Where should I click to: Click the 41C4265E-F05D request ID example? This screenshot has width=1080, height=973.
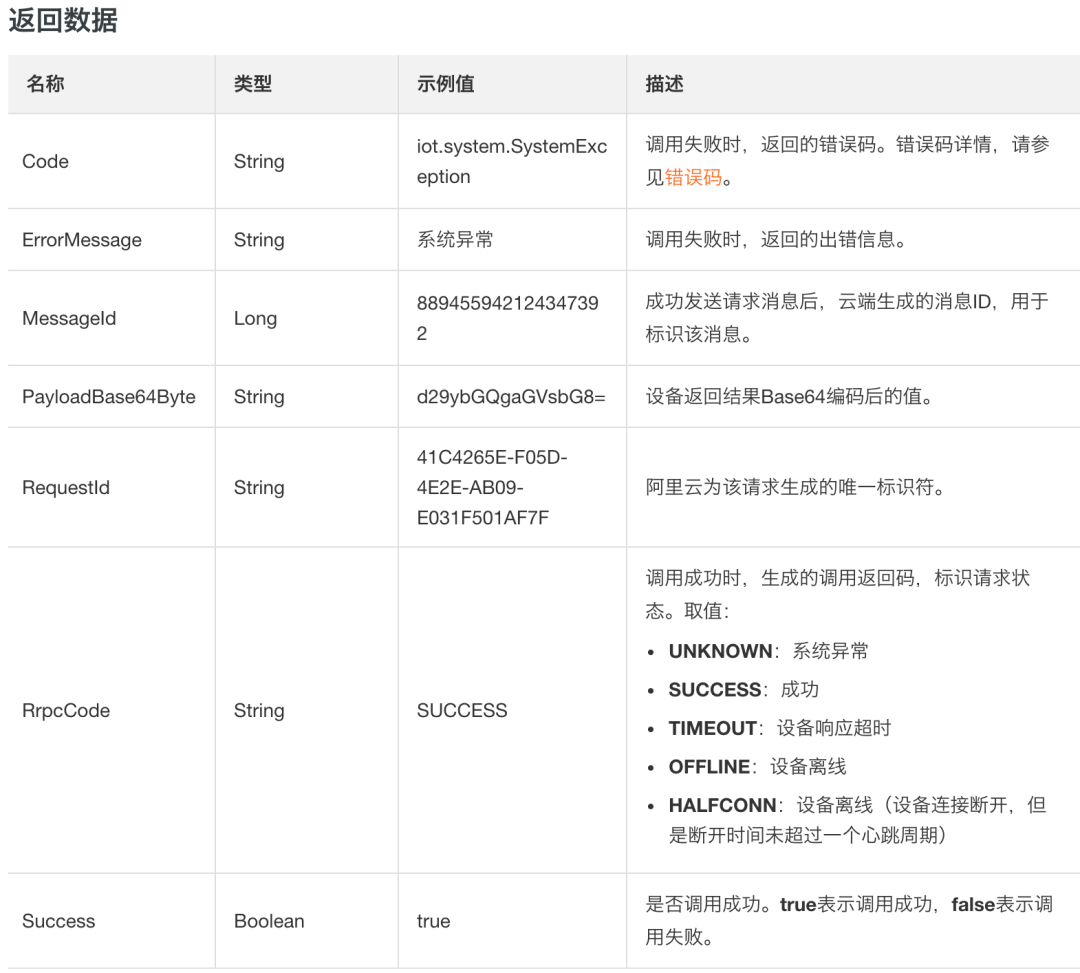click(x=492, y=488)
